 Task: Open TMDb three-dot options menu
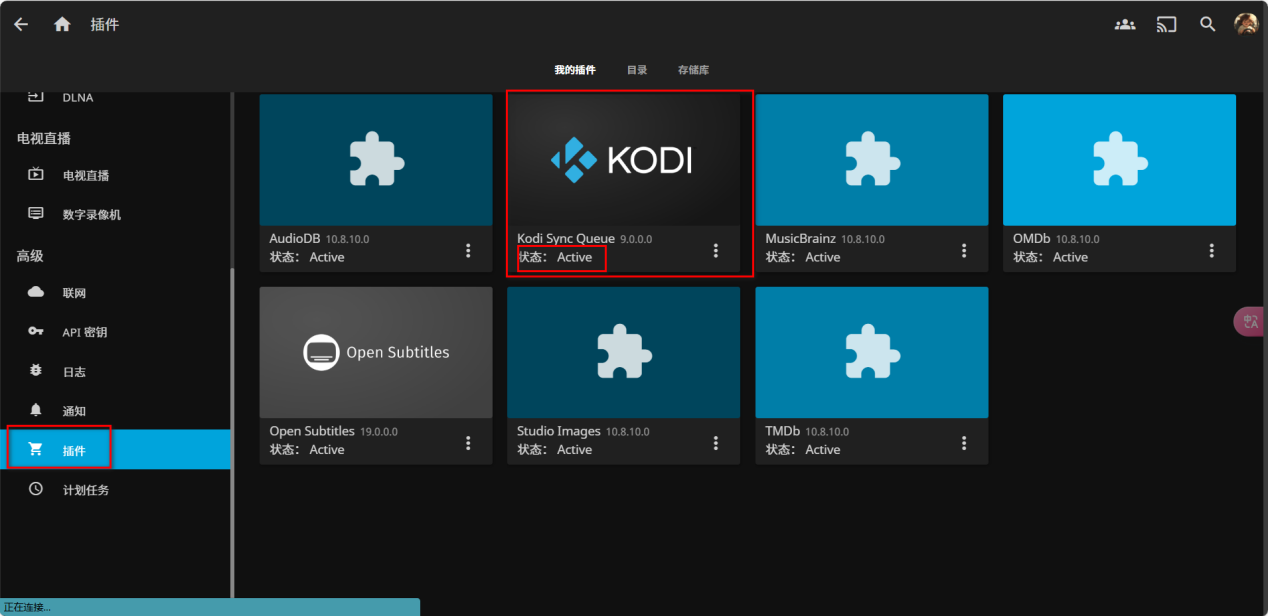click(x=964, y=442)
